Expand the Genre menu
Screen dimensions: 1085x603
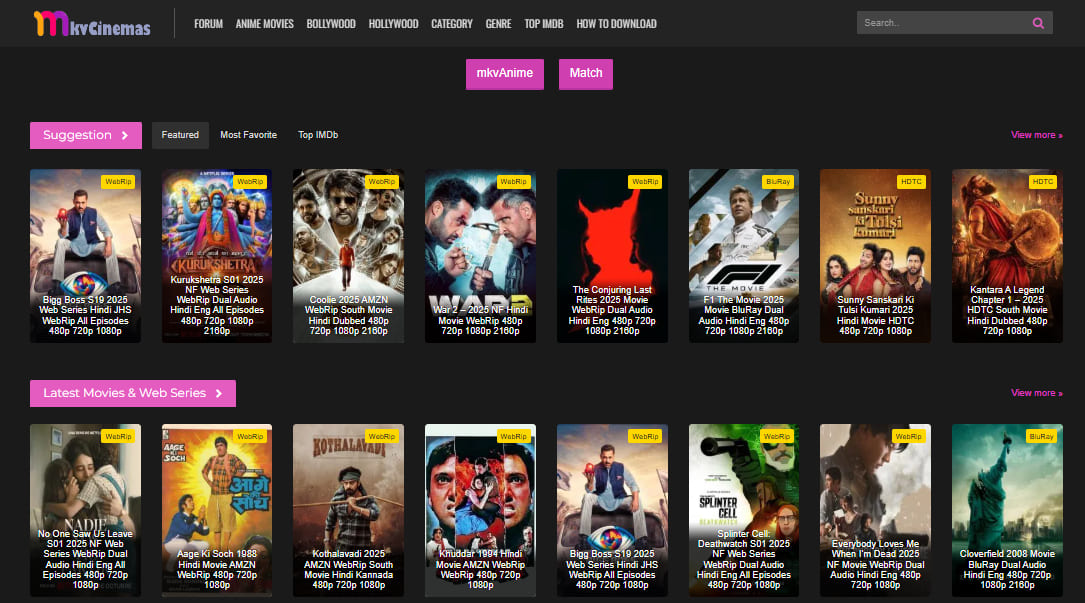tap(498, 24)
